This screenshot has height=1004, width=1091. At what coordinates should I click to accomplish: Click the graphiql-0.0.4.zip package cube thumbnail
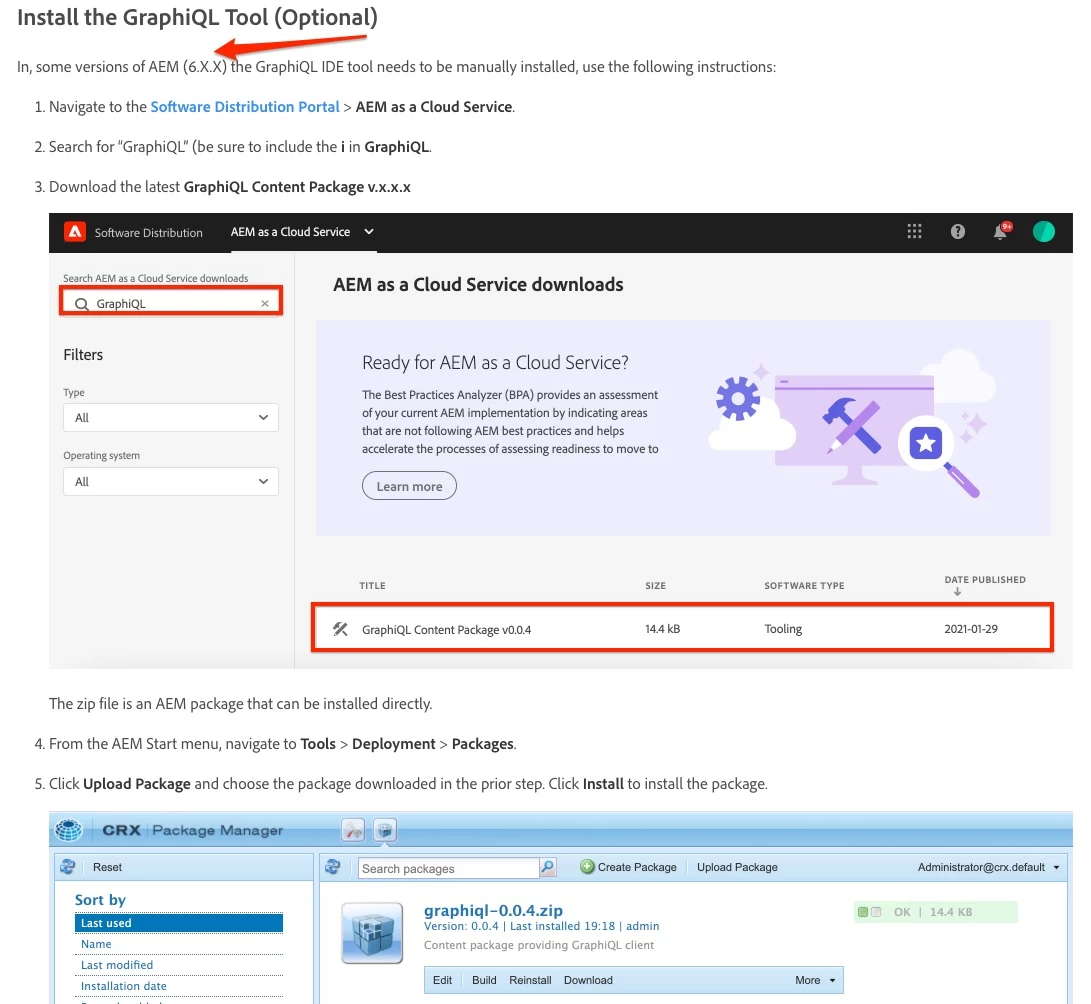tap(372, 933)
